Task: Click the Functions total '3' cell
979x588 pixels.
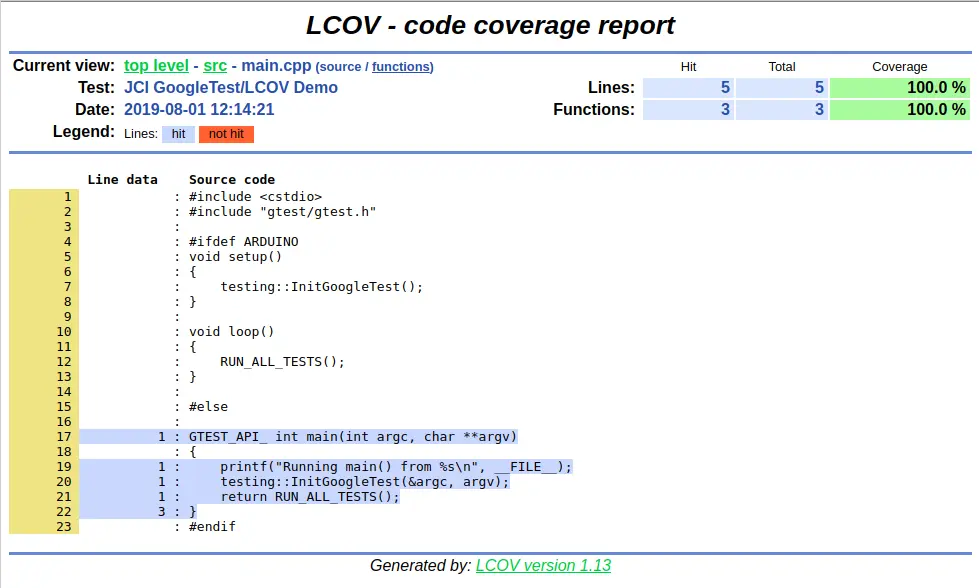Action: tap(782, 109)
